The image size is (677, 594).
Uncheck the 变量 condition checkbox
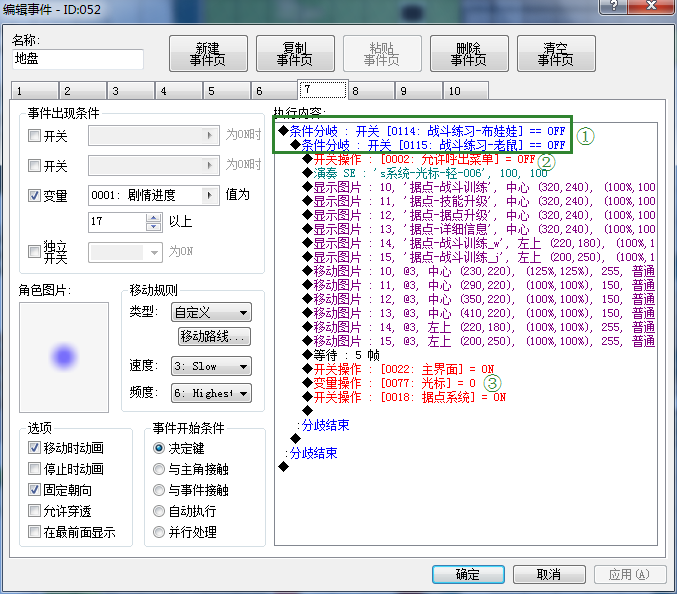(34, 195)
